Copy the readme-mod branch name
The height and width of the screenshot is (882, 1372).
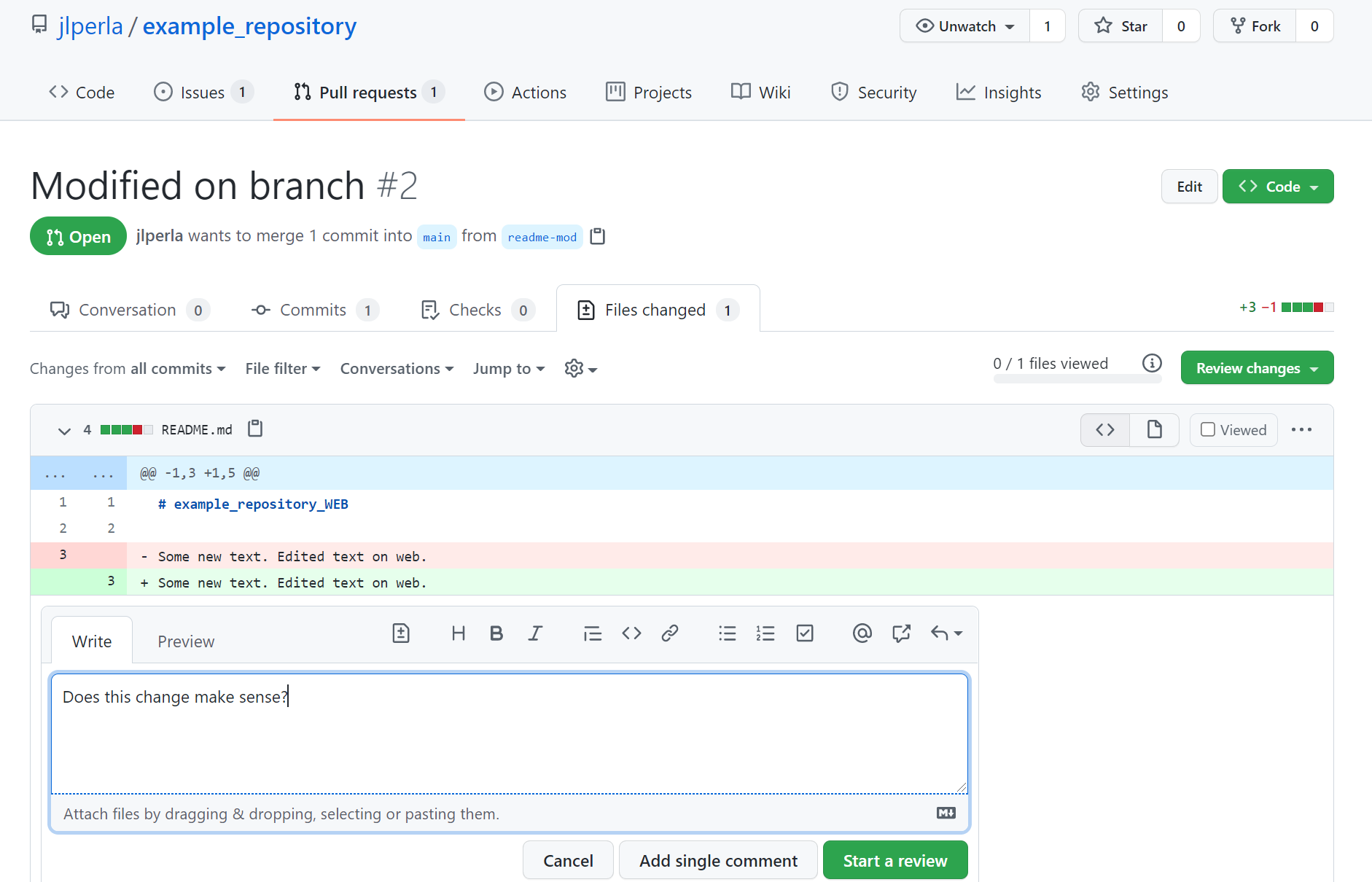(598, 236)
